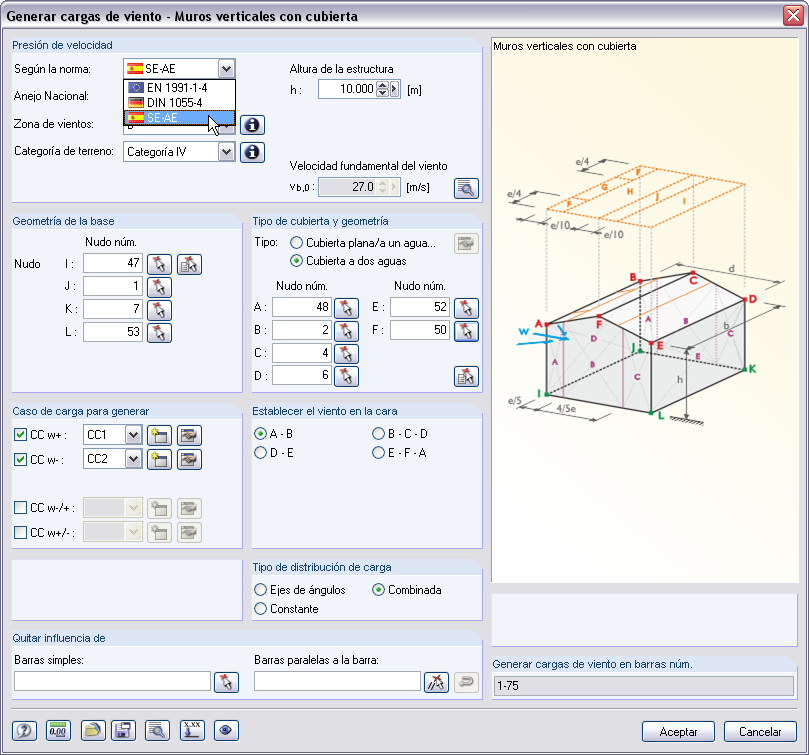Pick all roof nodes at once icon
809x755 pixels.
[466, 376]
